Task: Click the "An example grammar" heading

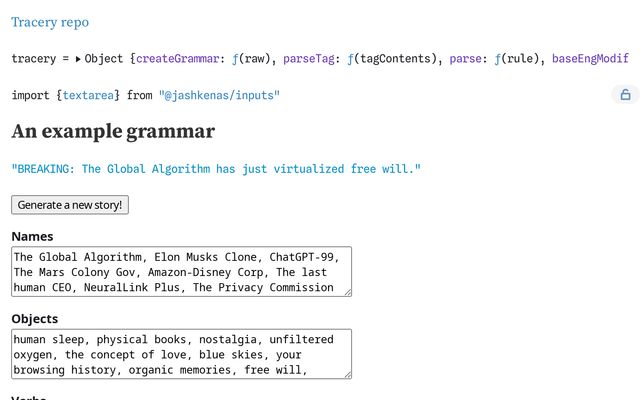Action: click(x=113, y=131)
